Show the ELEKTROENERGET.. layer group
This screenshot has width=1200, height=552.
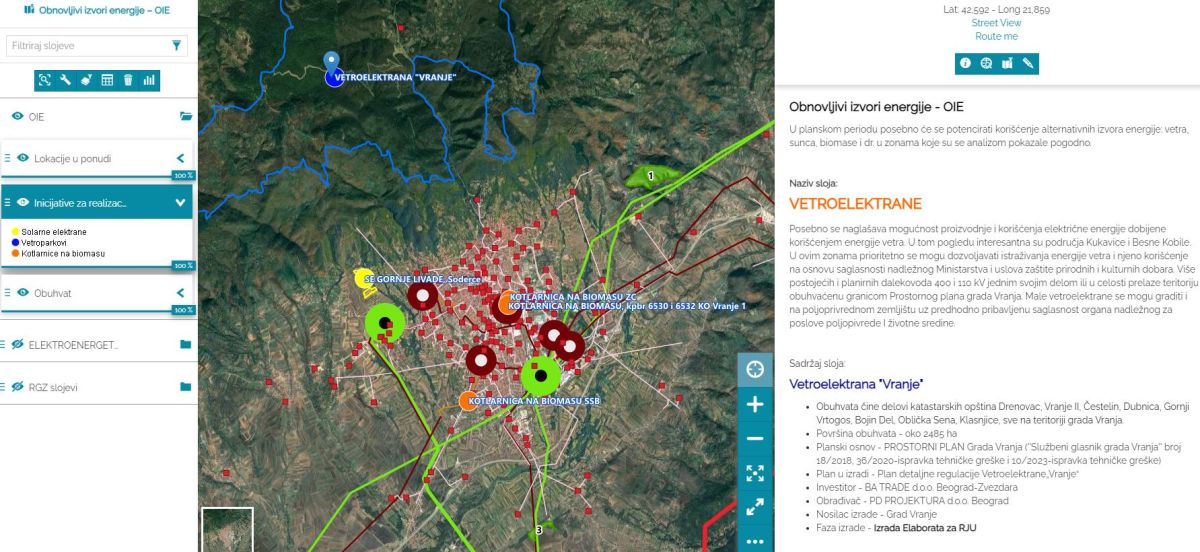(x=17, y=344)
